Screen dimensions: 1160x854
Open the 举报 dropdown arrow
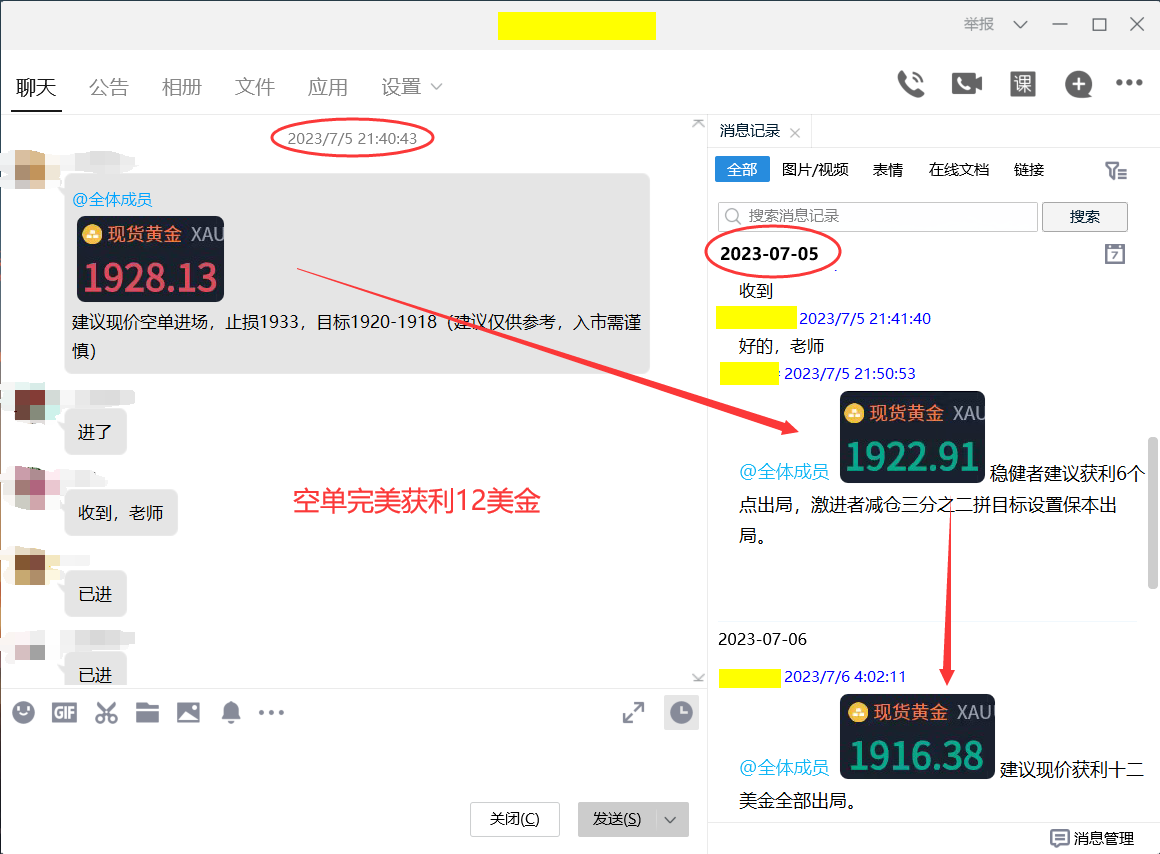pyautogui.click(x=1020, y=24)
